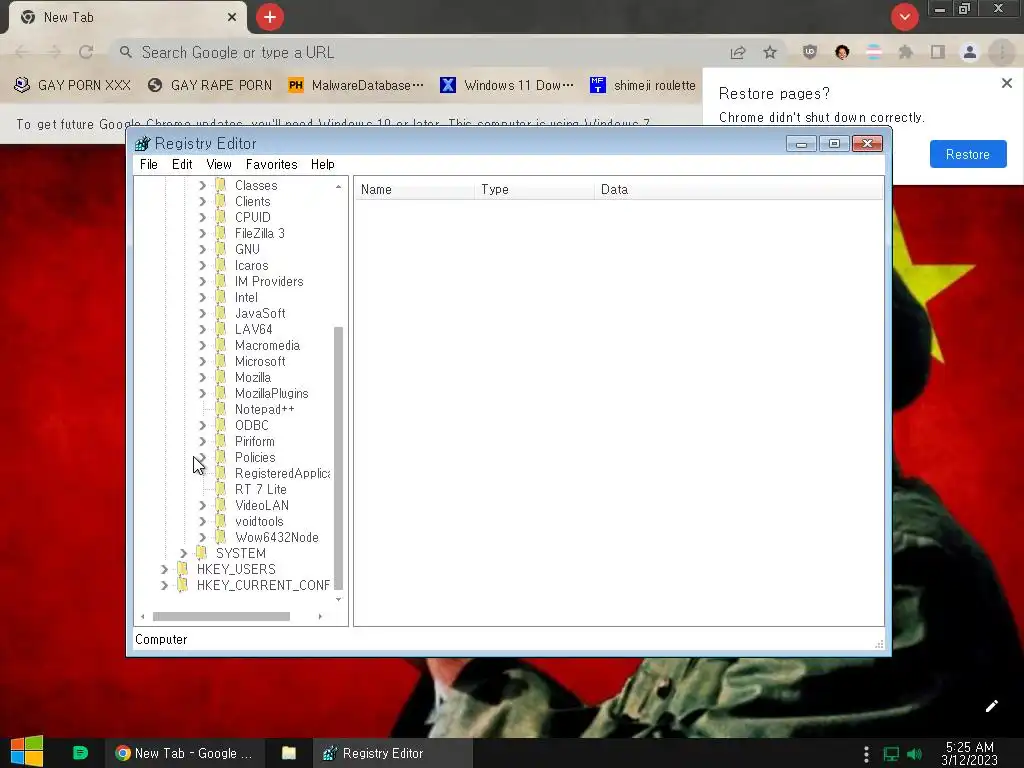Select the RT 7 Lite folder icon
Image resolution: width=1024 pixels, height=768 pixels.
221,489
